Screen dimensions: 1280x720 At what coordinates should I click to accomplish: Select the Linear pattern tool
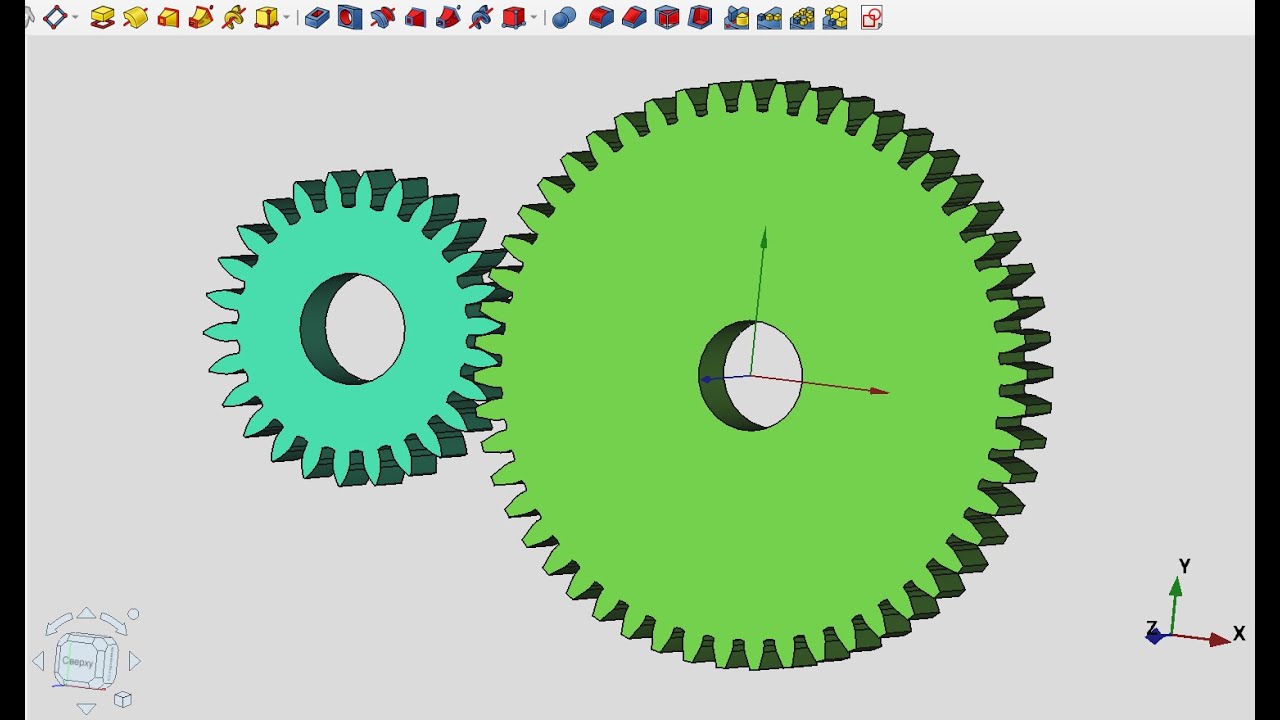click(x=769, y=17)
